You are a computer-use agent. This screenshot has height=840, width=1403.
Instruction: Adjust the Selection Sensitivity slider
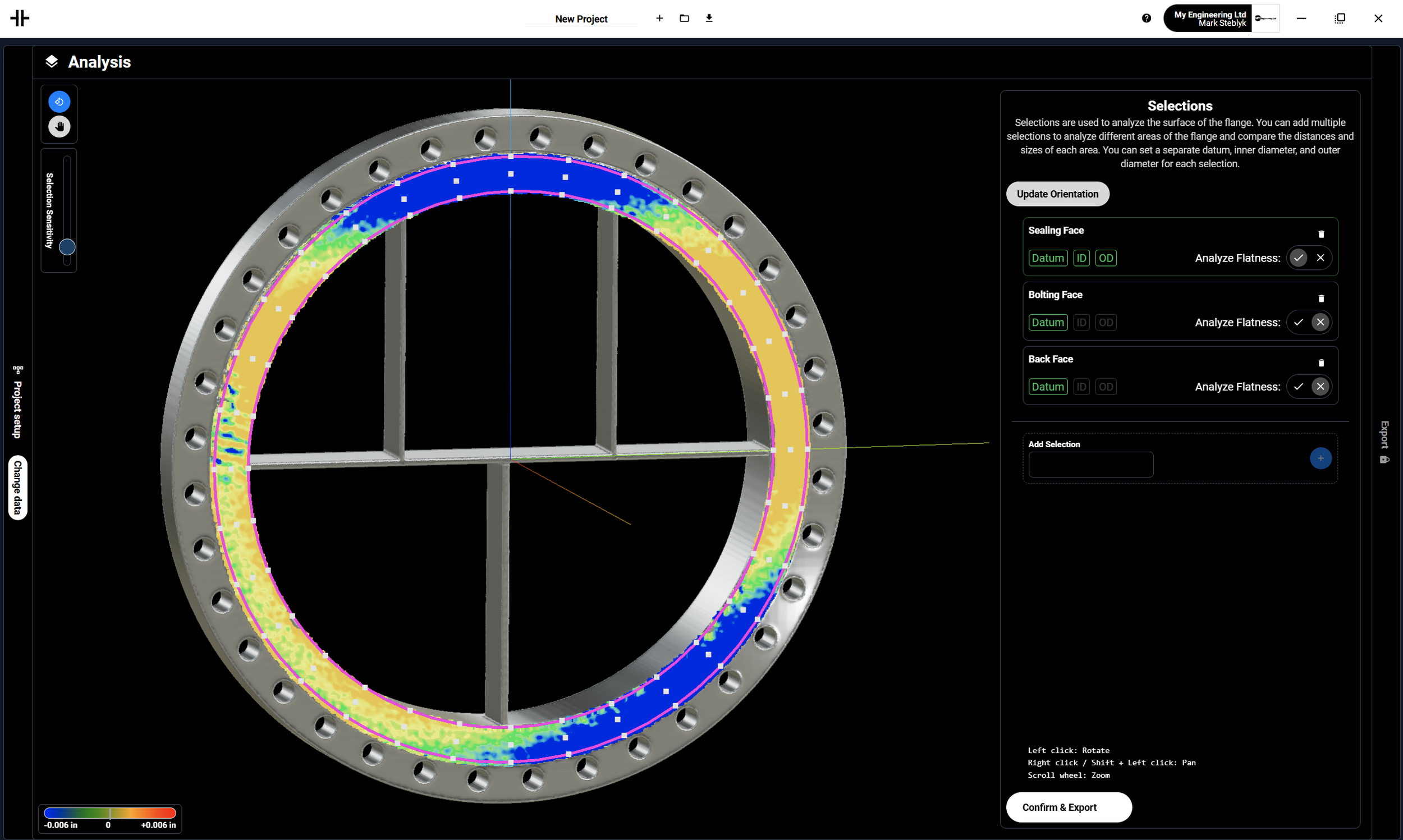point(66,247)
